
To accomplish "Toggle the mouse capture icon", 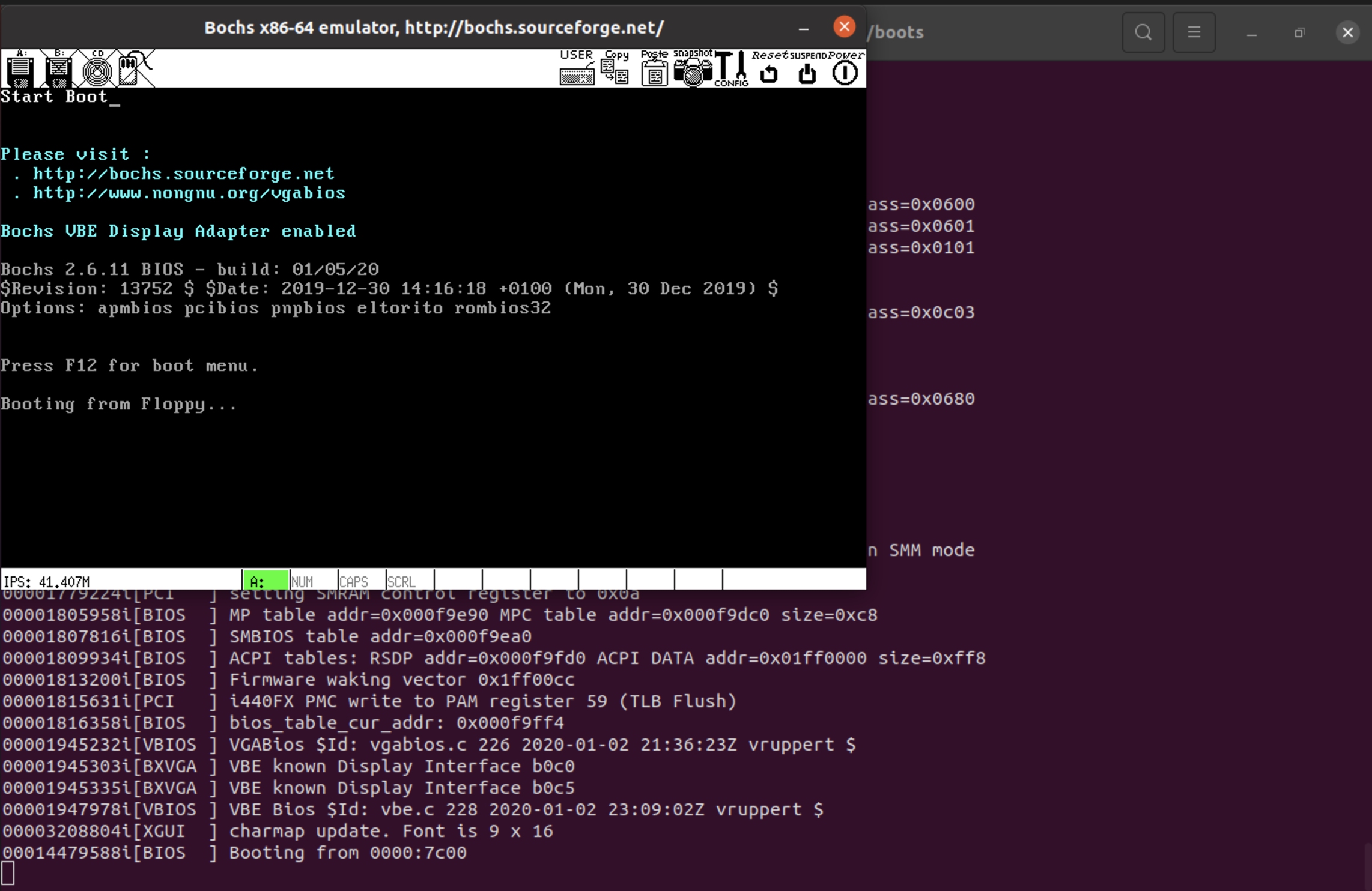I will pos(135,68).
